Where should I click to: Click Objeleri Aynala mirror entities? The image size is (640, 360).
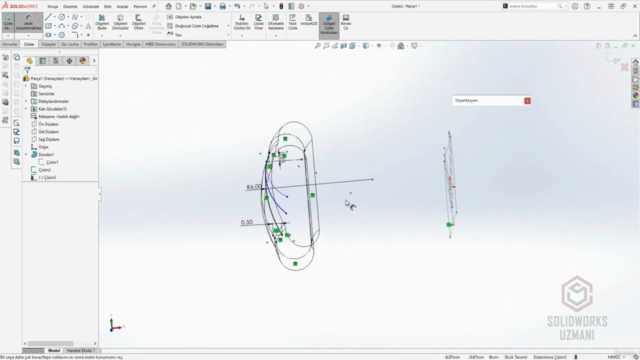pyautogui.click(x=184, y=17)
